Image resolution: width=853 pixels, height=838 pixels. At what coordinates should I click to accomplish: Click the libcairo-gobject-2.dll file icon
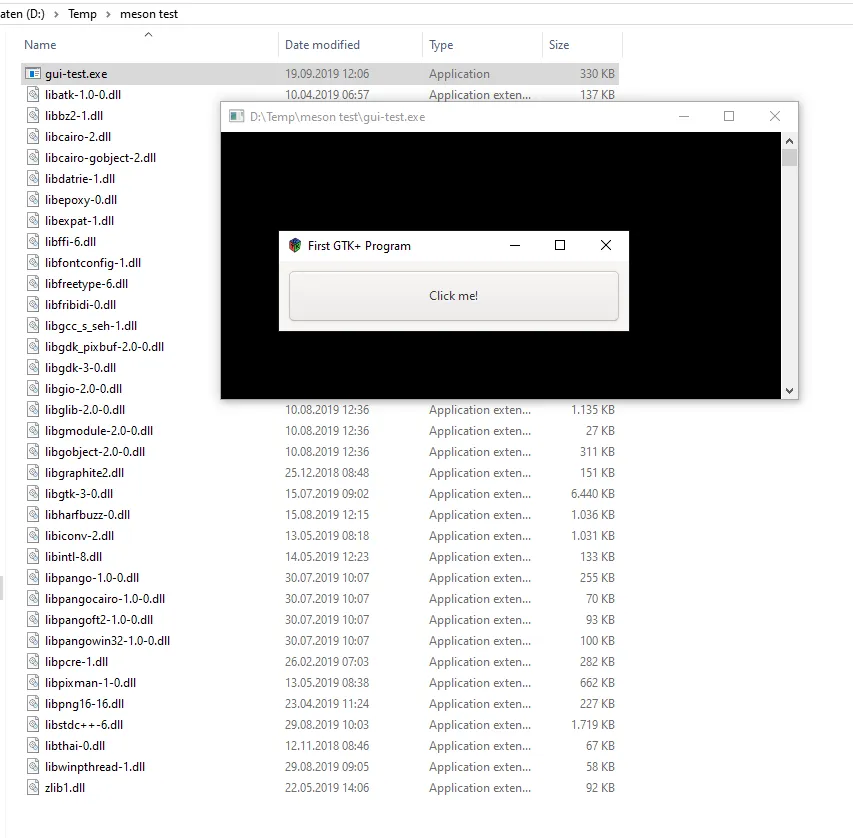click(x=33, y=158)
